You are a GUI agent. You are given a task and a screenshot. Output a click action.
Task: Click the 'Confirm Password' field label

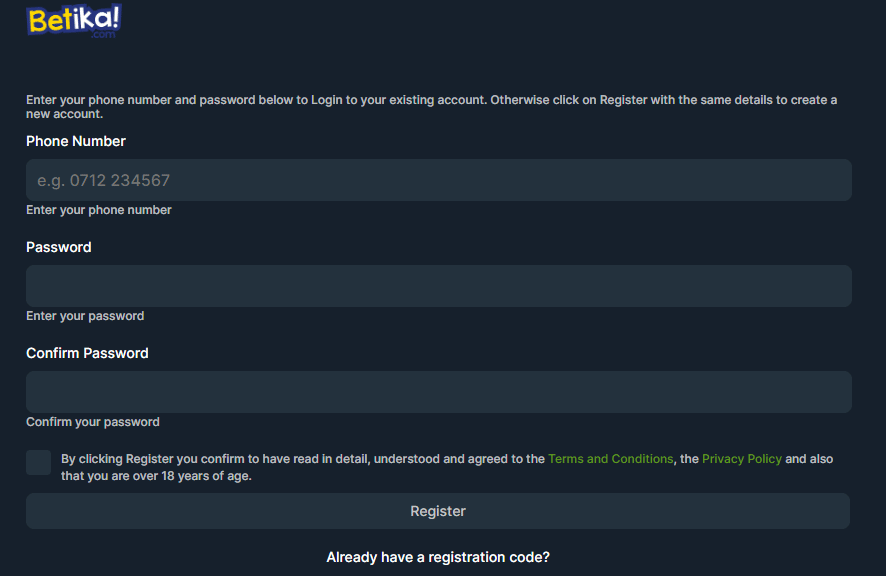click(x=87, y=353)
